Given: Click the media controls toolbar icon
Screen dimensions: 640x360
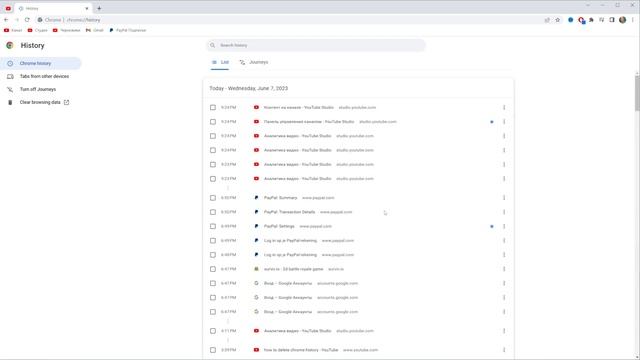Looking at the screenshot, I should click(x=602, y=20).
